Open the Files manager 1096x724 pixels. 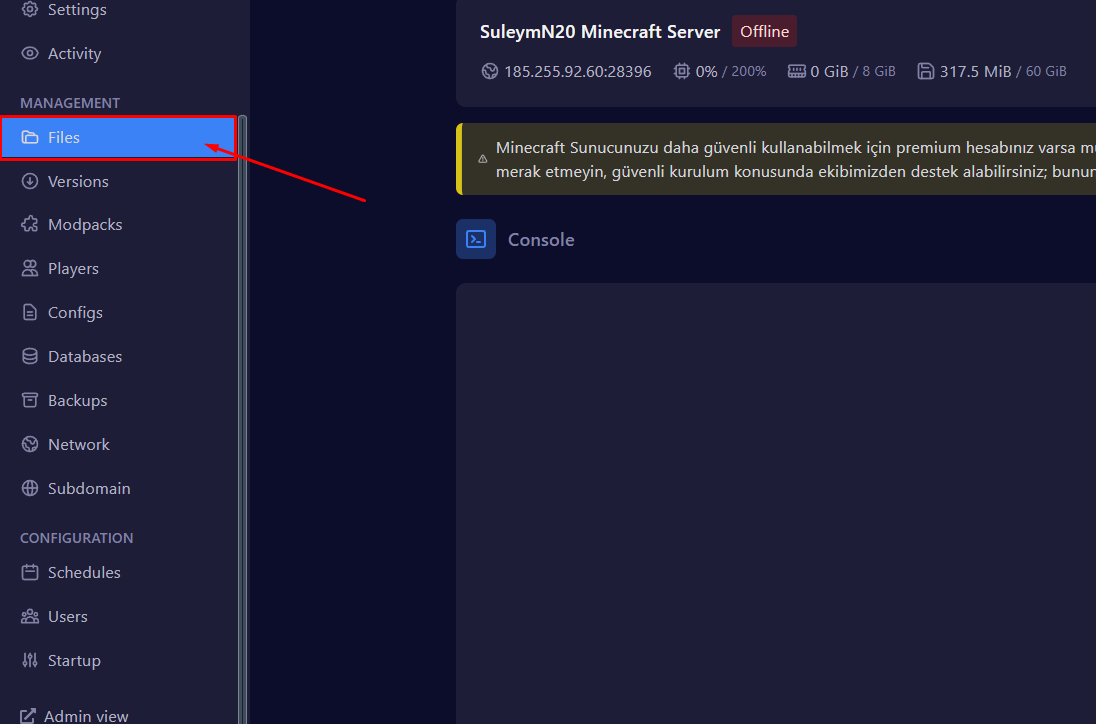119,138
